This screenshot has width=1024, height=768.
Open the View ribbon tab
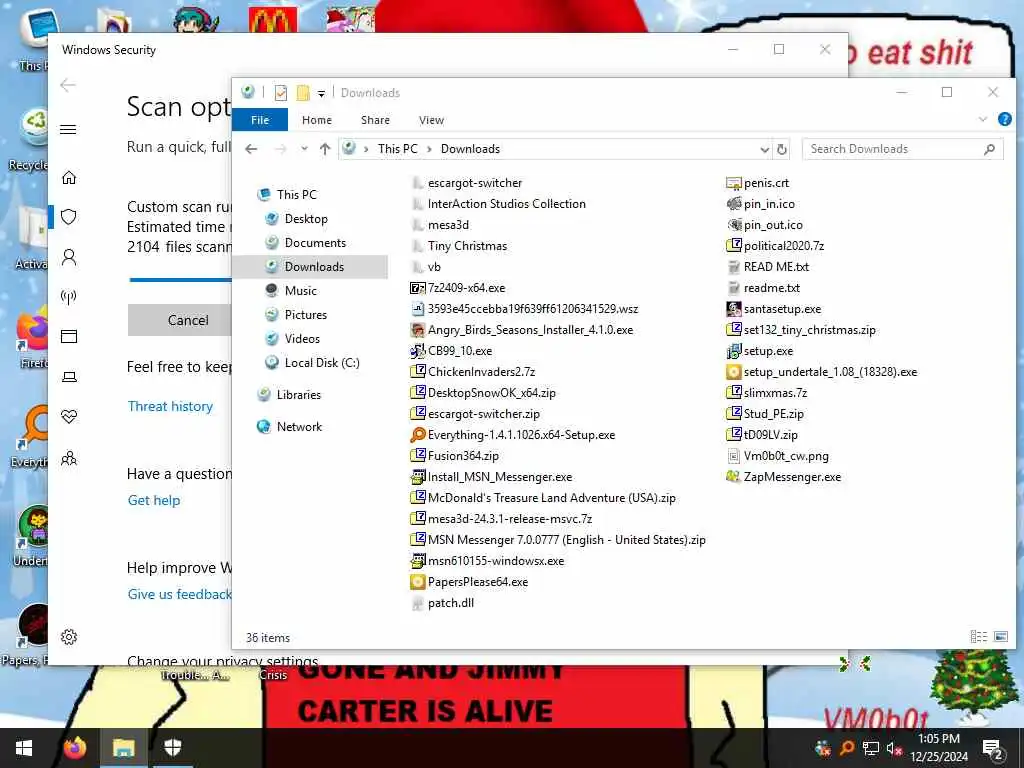431,120
